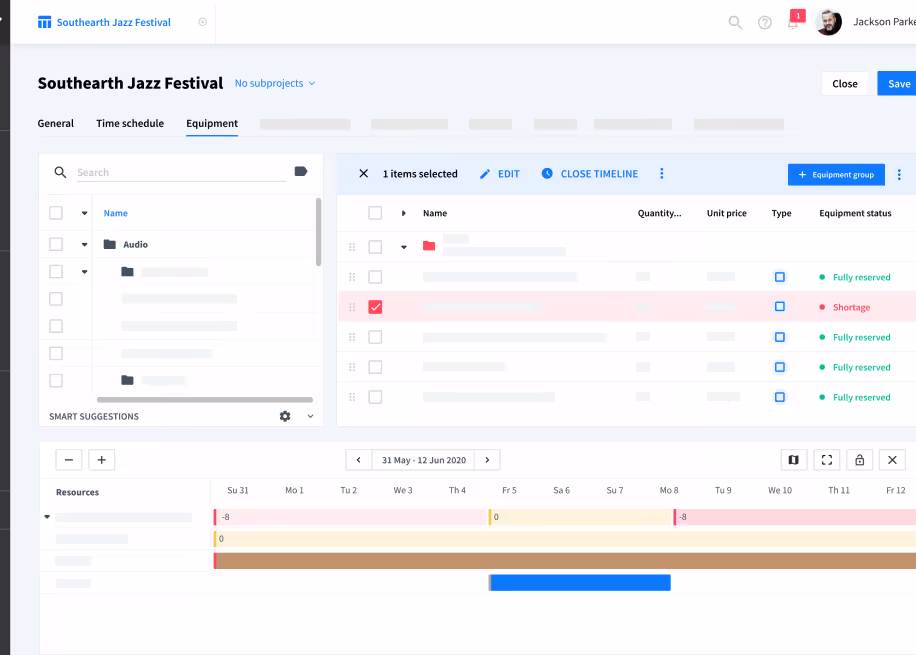Image resolution: width=916 pixels, height=655 pixels.
Task: Open the three-dot menu beside Equipment group
Action: coord(899,175)
